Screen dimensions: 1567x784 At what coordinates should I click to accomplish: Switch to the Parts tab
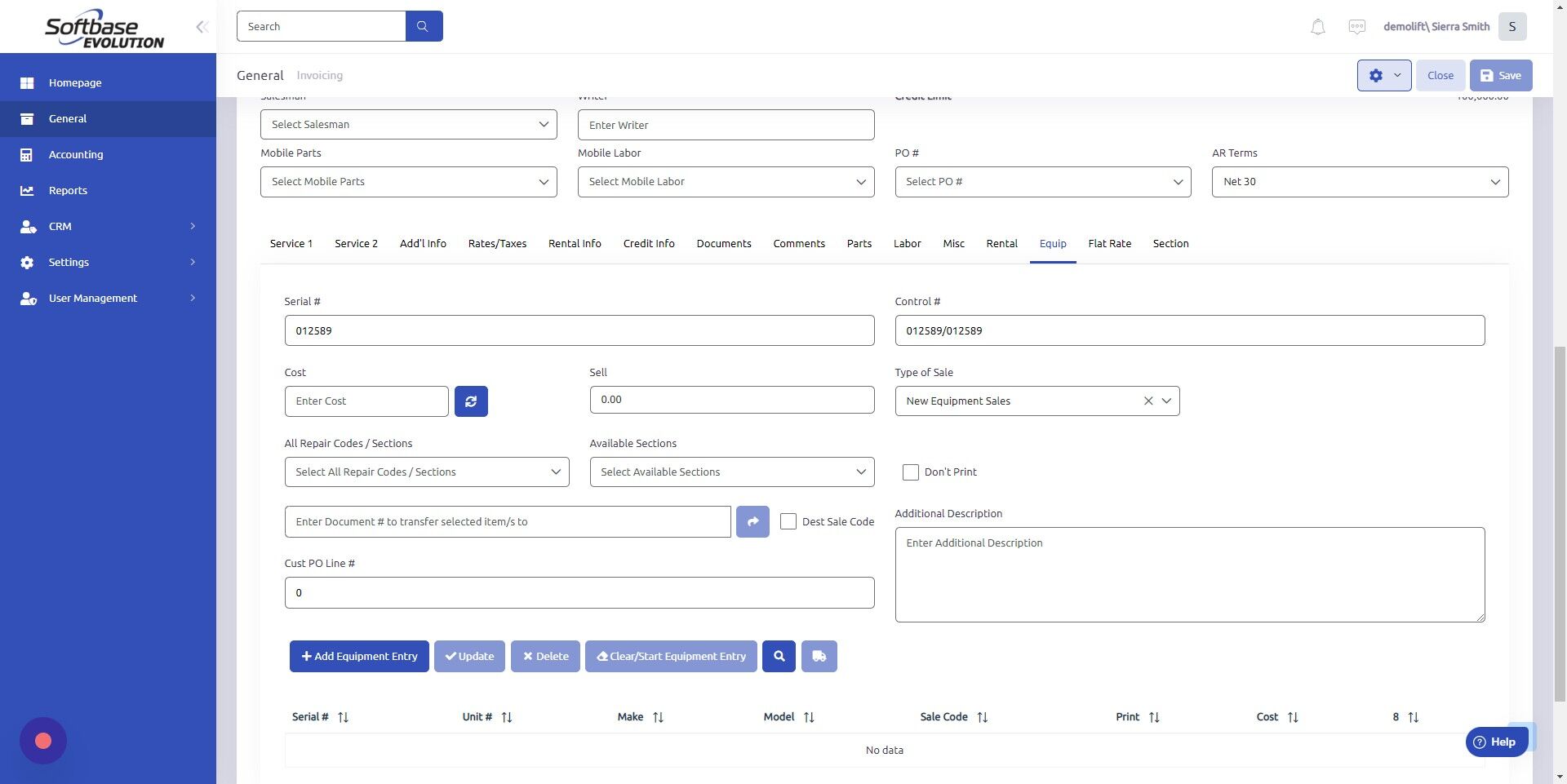coord(859,243)
